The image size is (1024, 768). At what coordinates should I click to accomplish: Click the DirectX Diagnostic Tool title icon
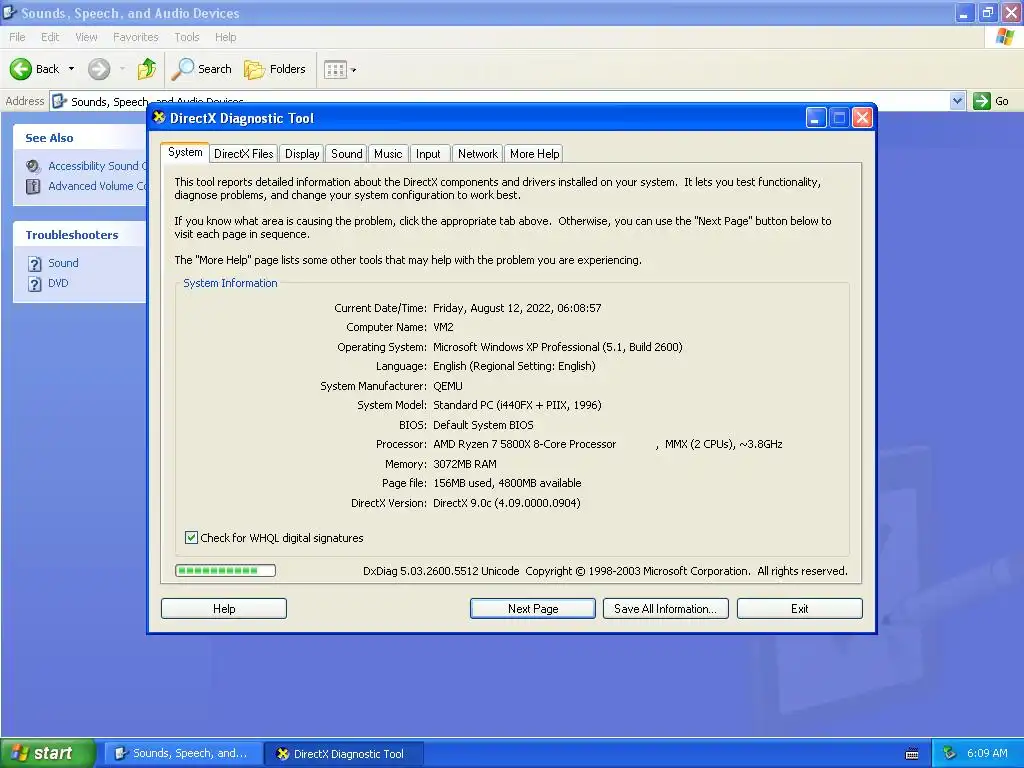click(x=159, y=118)
